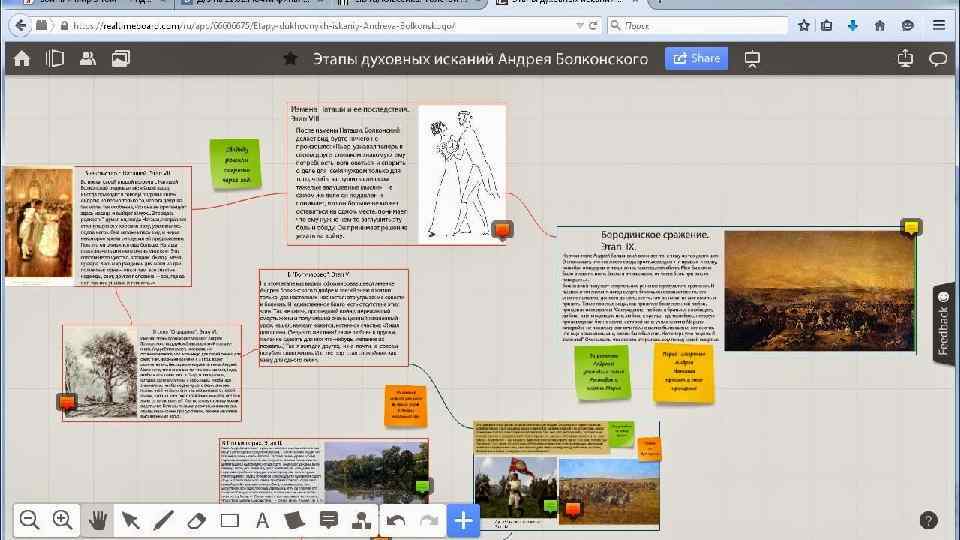Zoom in with the plus magnifier

pyautogui.click(x=62, y=520)
